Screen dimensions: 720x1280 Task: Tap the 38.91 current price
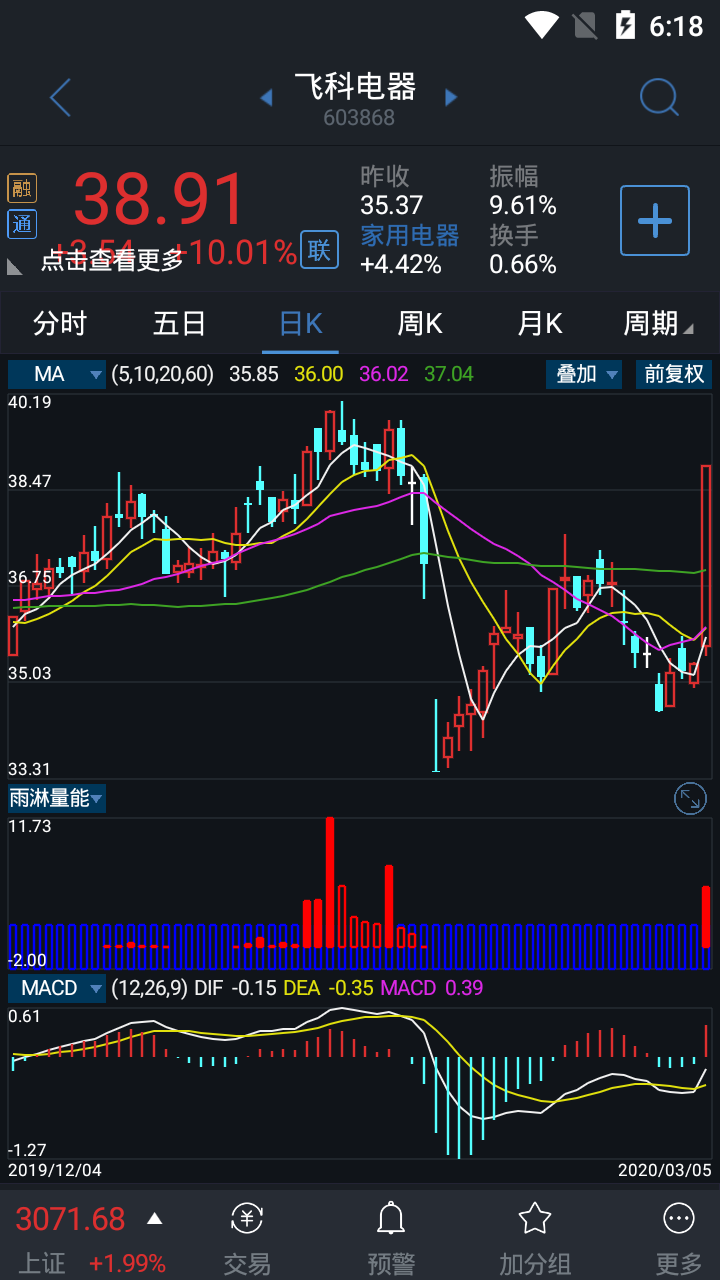[160, 200]
